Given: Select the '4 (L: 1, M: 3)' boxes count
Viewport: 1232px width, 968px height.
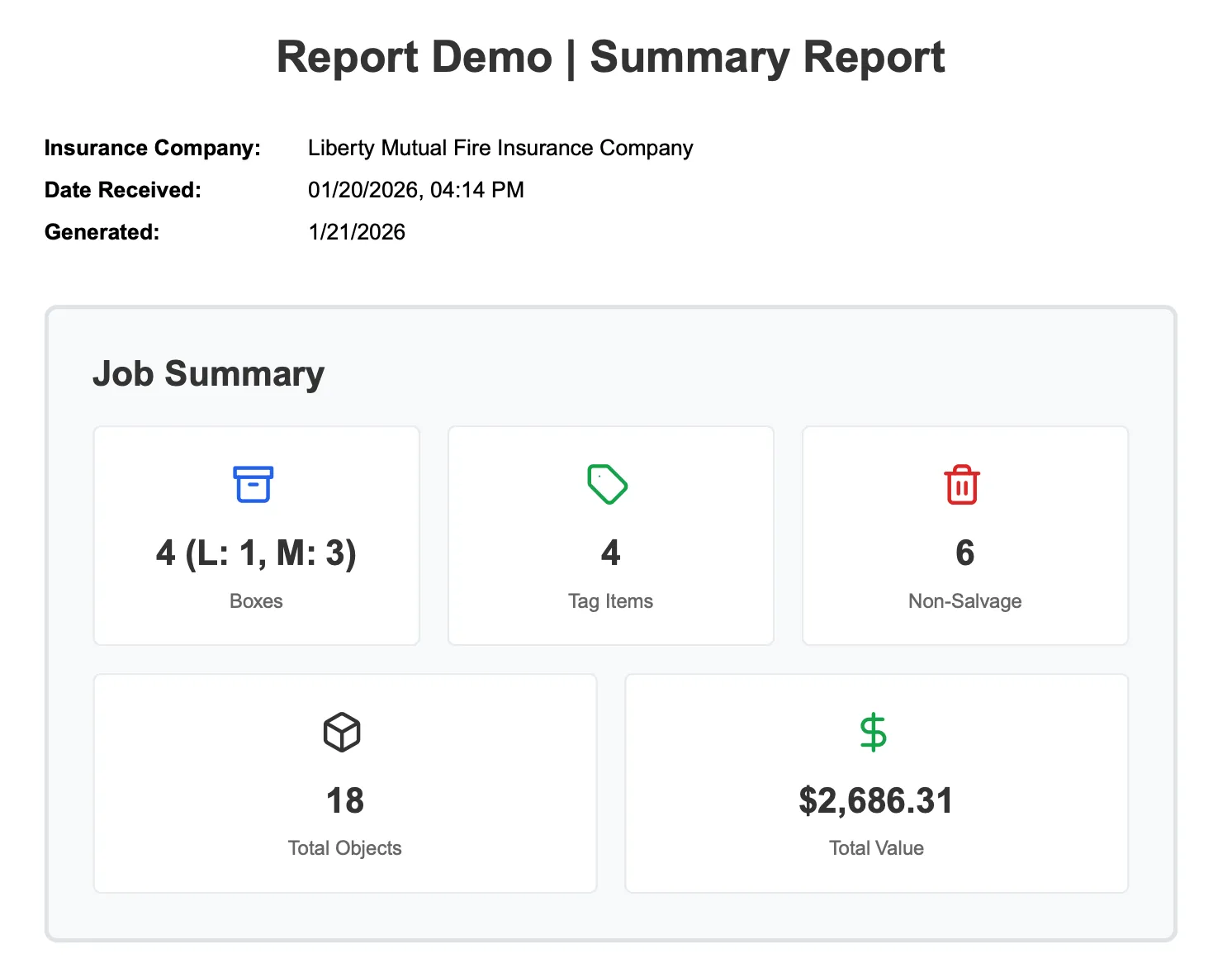Looking at the screenshot, I should click(x=256, y=553).
